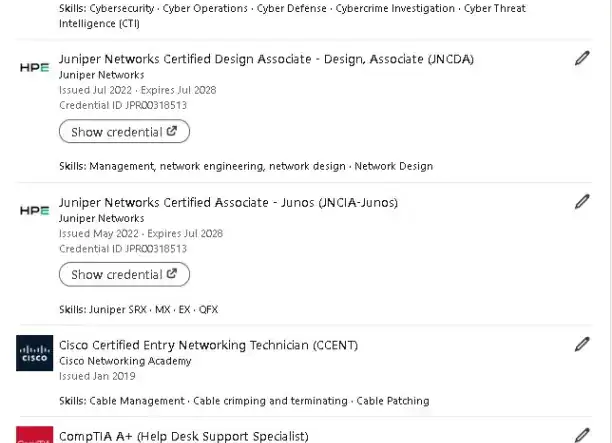
Task: Select the Network Design skills line
Action: point(245,166)
